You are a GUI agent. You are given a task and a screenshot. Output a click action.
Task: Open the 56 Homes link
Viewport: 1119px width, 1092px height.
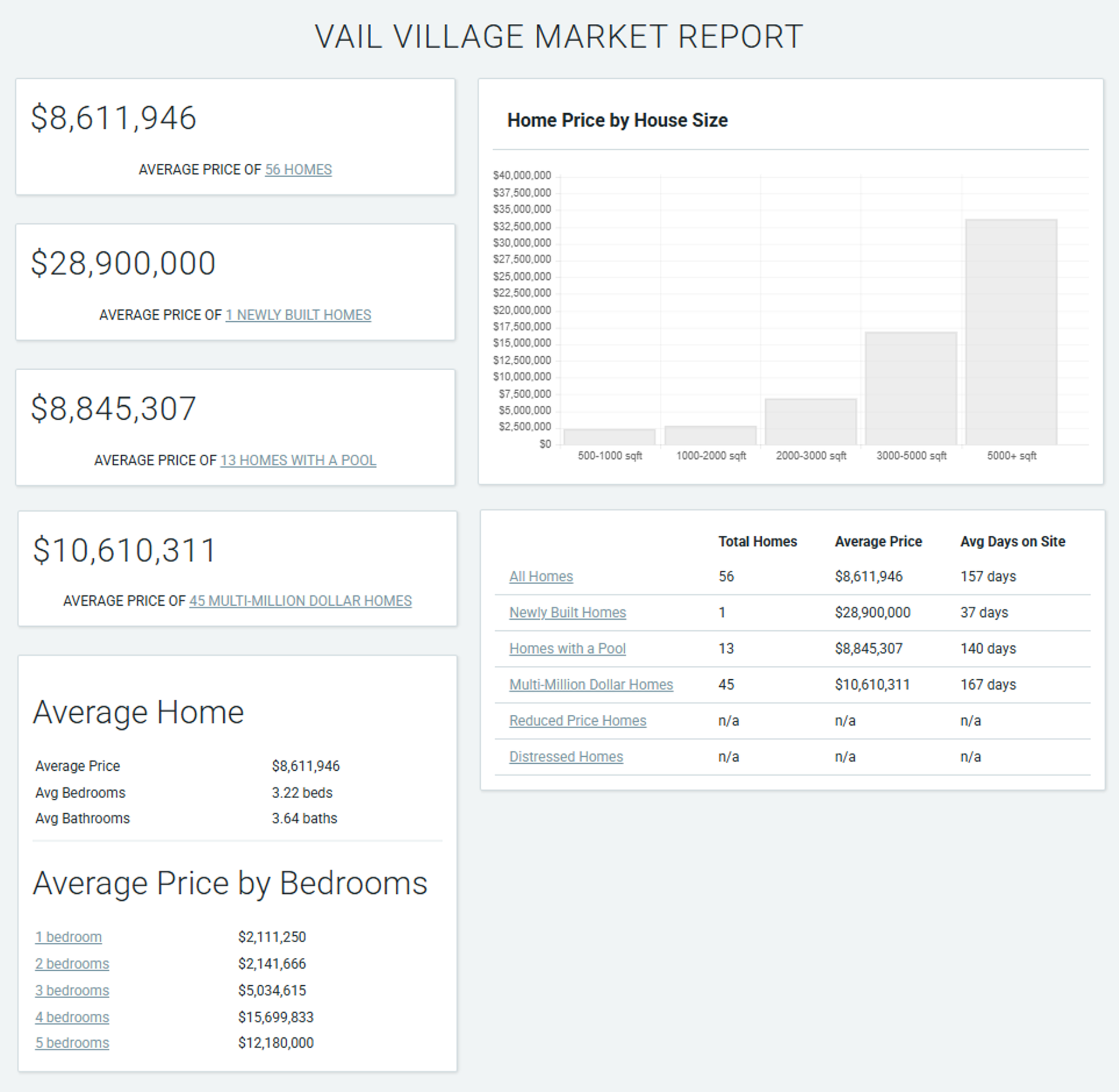(x=298, y=170)
